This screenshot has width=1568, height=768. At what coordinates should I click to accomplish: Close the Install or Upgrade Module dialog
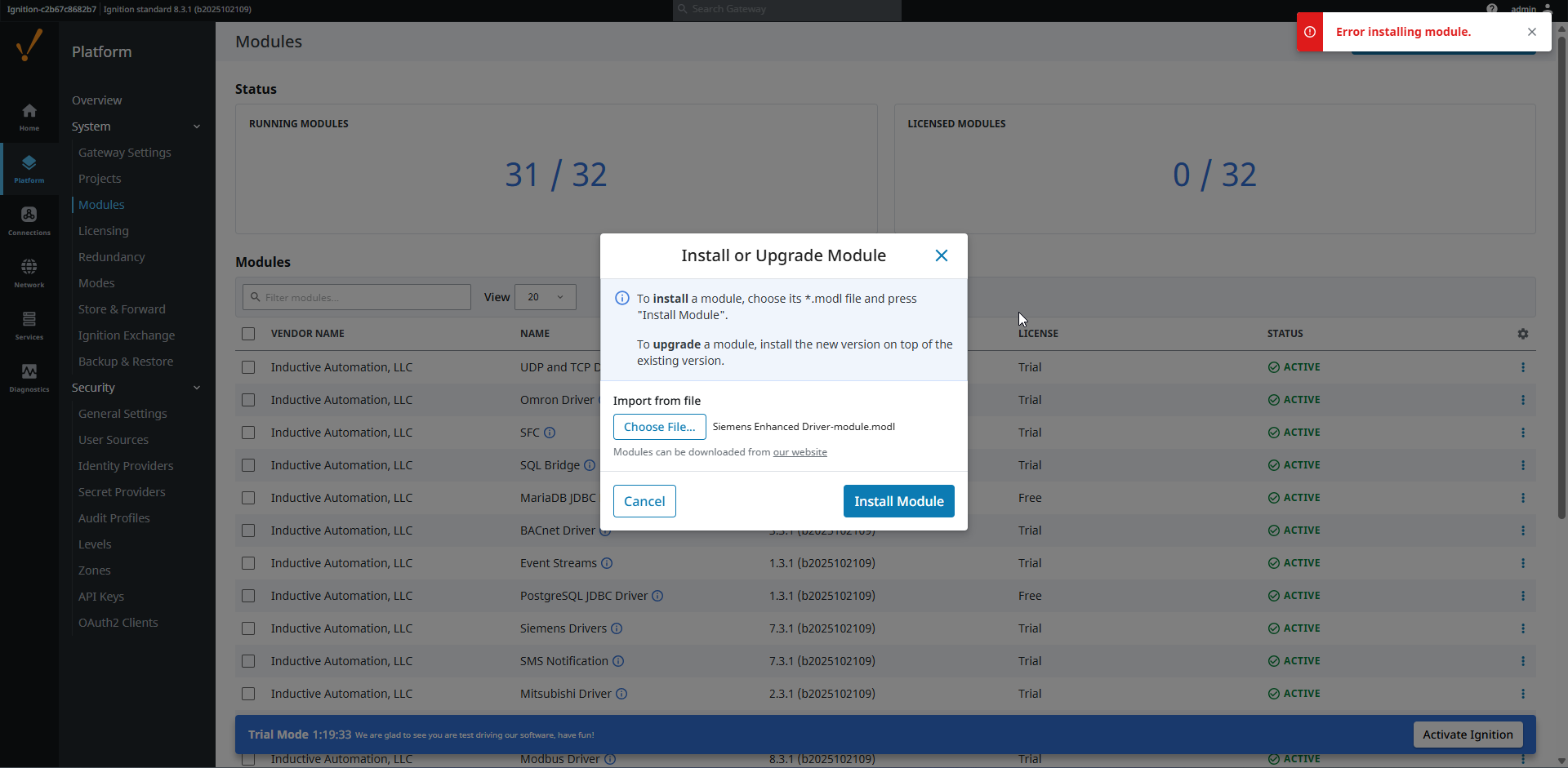(x=942, y=255)
